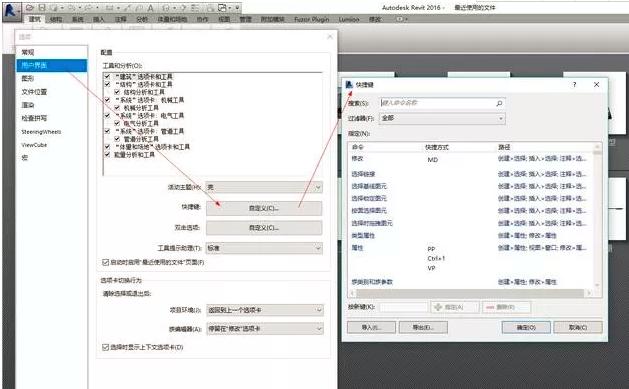Open the 结构 ribbon tab

[x=56, y=19]
